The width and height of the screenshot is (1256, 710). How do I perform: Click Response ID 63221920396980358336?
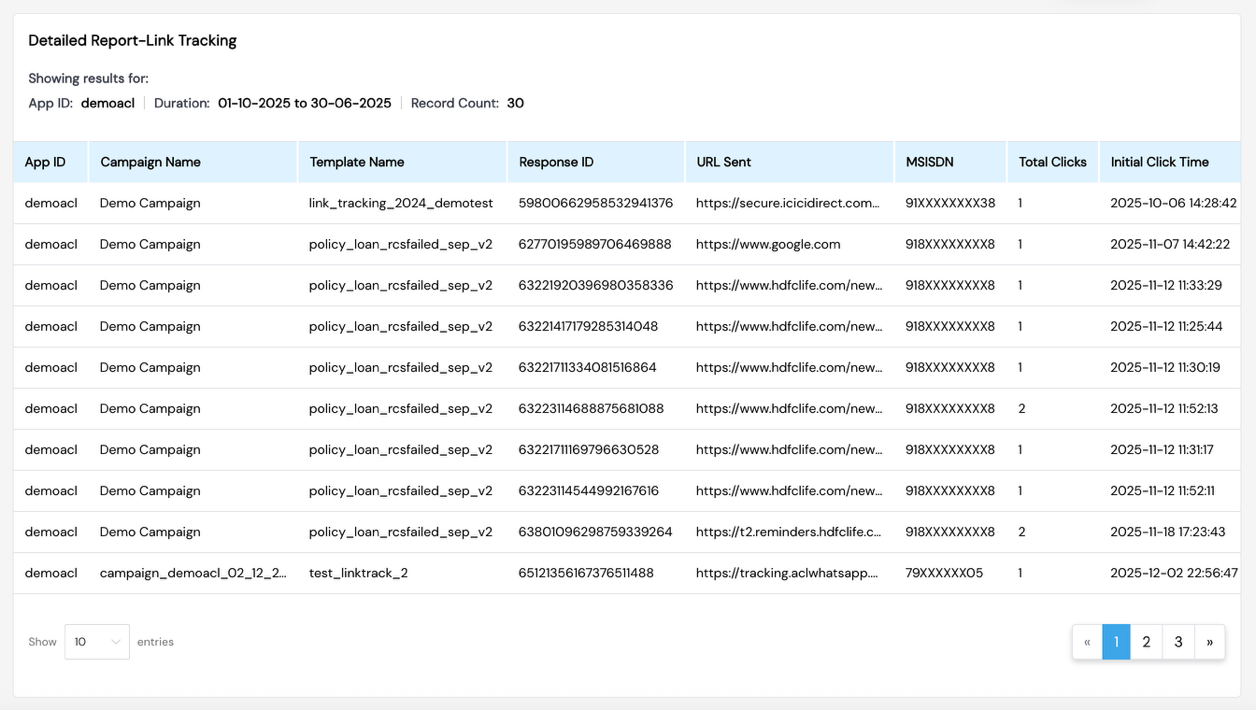pos(596,285)
